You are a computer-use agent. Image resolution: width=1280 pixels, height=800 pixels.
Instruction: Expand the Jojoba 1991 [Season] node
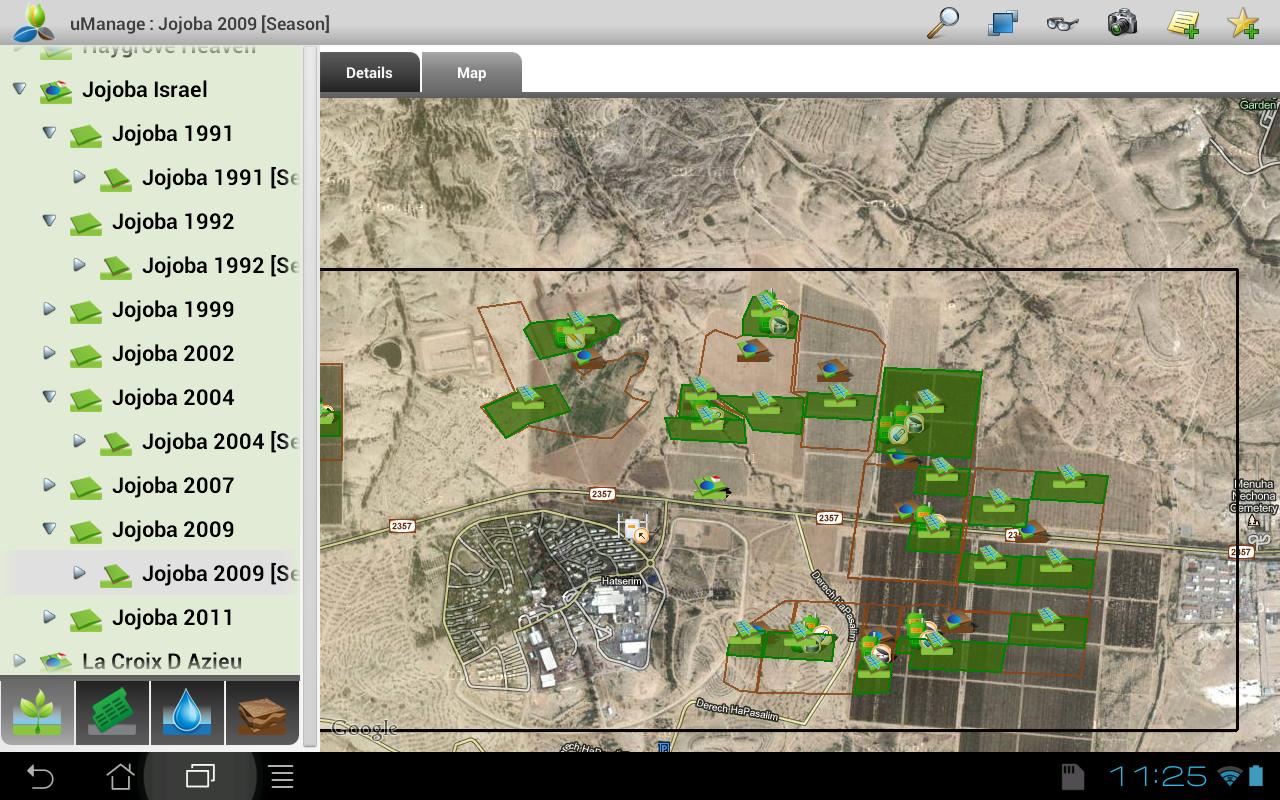pyautogui.click(x=79, y=177)
